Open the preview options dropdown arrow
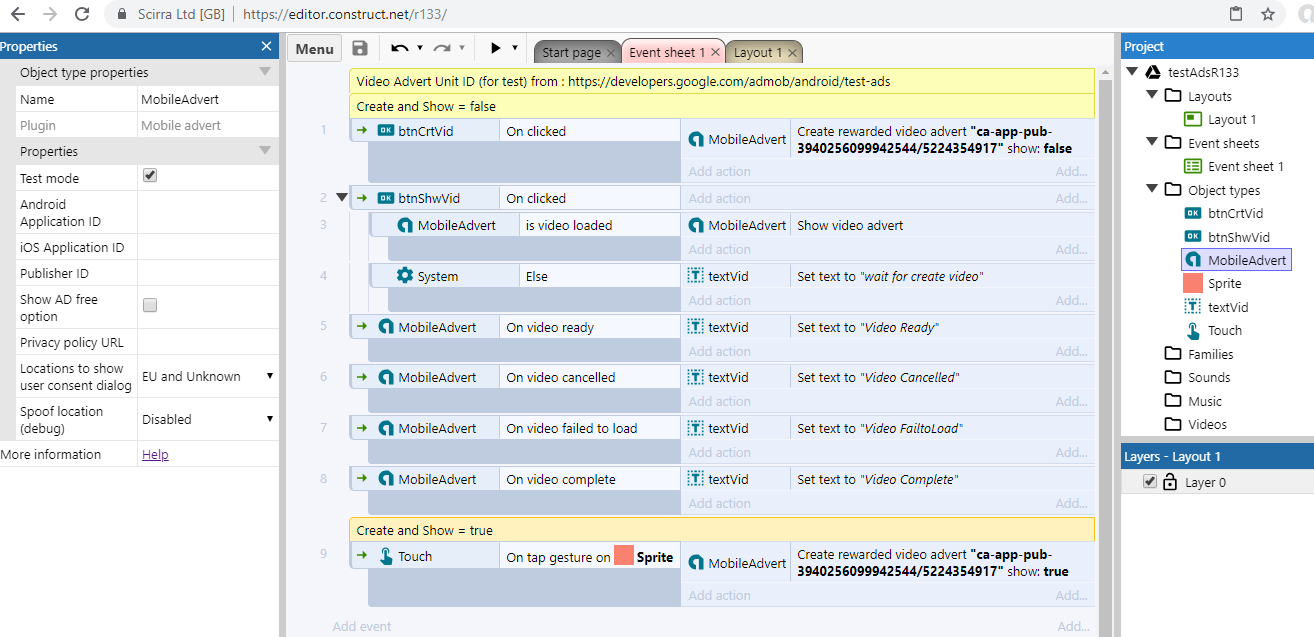This screenshot has width=1314, height=637. click(515, 48)
